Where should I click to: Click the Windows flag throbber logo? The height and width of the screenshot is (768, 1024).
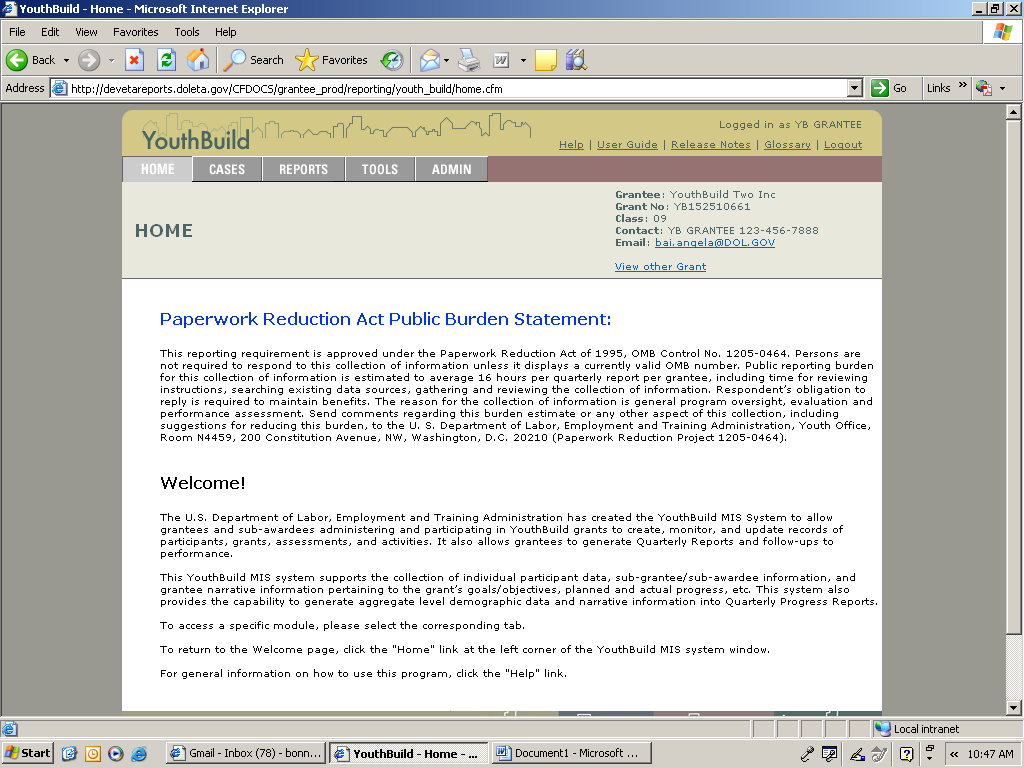(x=1002, y=32)
